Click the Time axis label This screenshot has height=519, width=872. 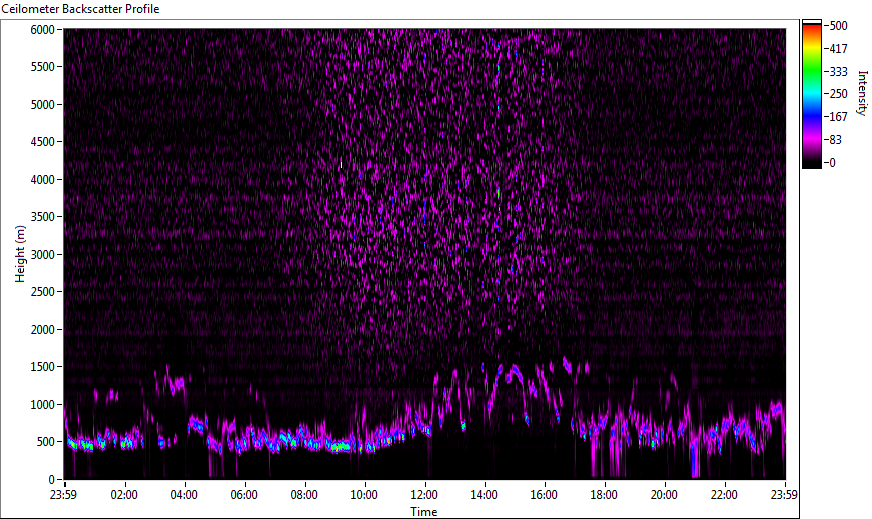point(424,512)
